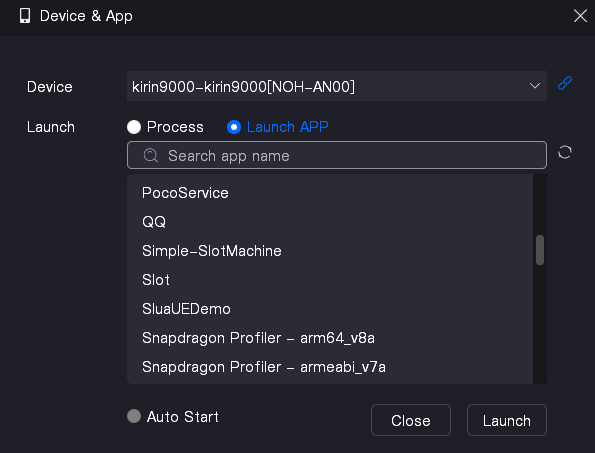Viewport: 595px width, 453px height.
Task: Click the phone icon in the title bar
Action: tap(25, 16)
